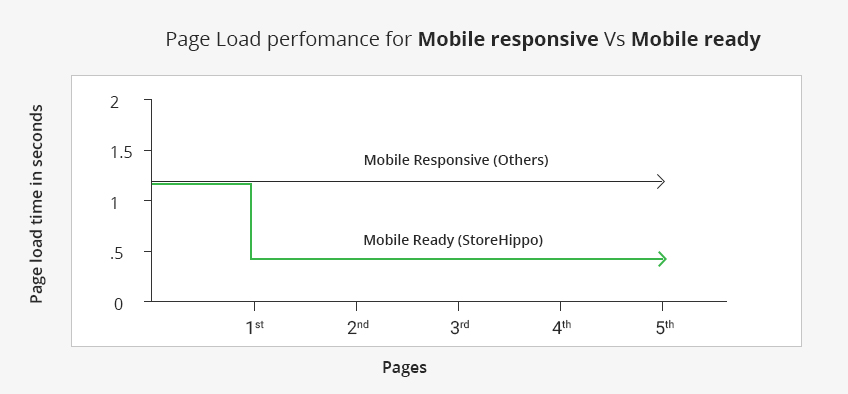Click the bold 'Mobile ready' title words
This screenshot has height=394, width=848.
(696, 39)
